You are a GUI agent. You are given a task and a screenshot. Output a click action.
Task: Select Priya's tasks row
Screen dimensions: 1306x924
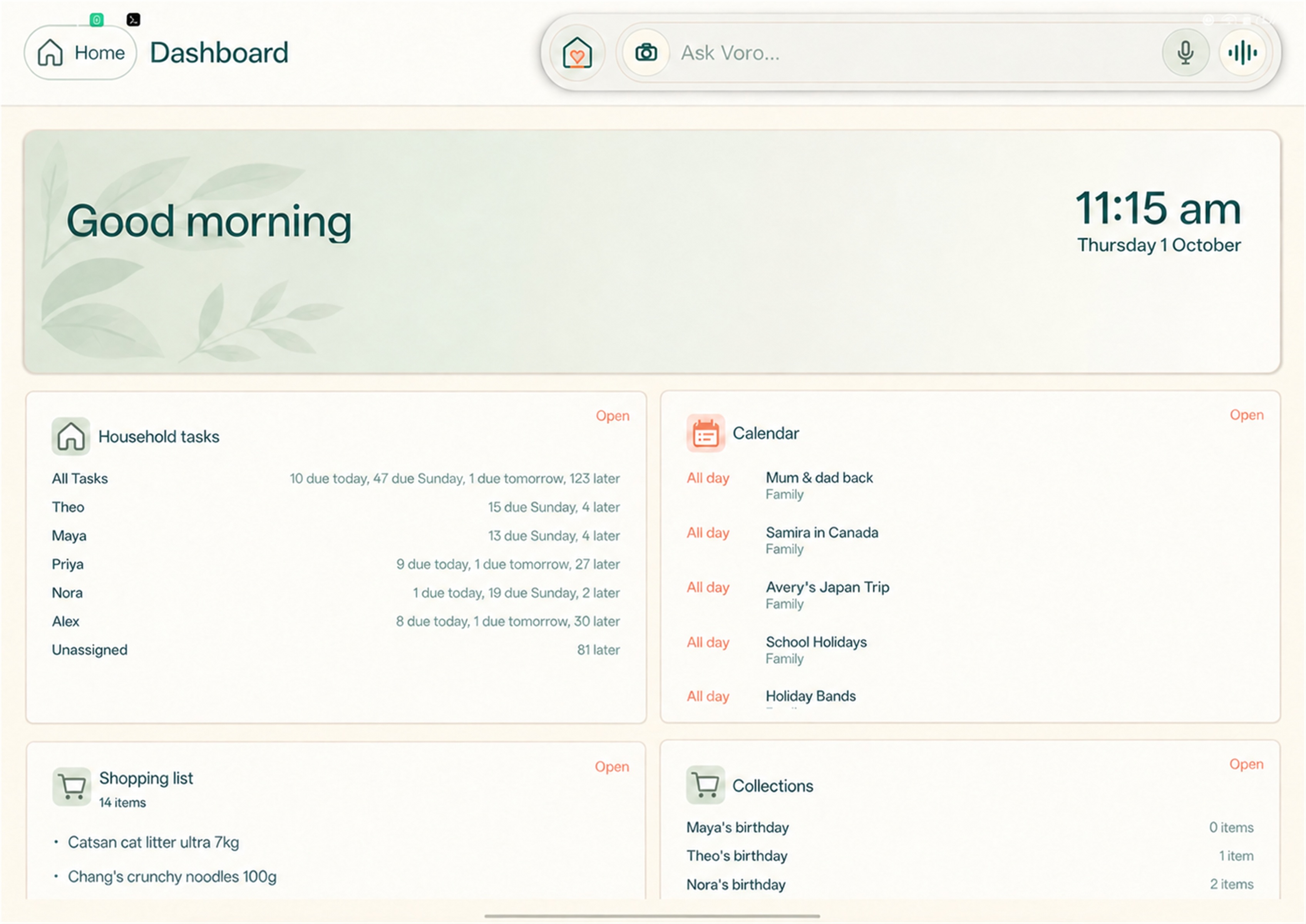tap(336, 564)
